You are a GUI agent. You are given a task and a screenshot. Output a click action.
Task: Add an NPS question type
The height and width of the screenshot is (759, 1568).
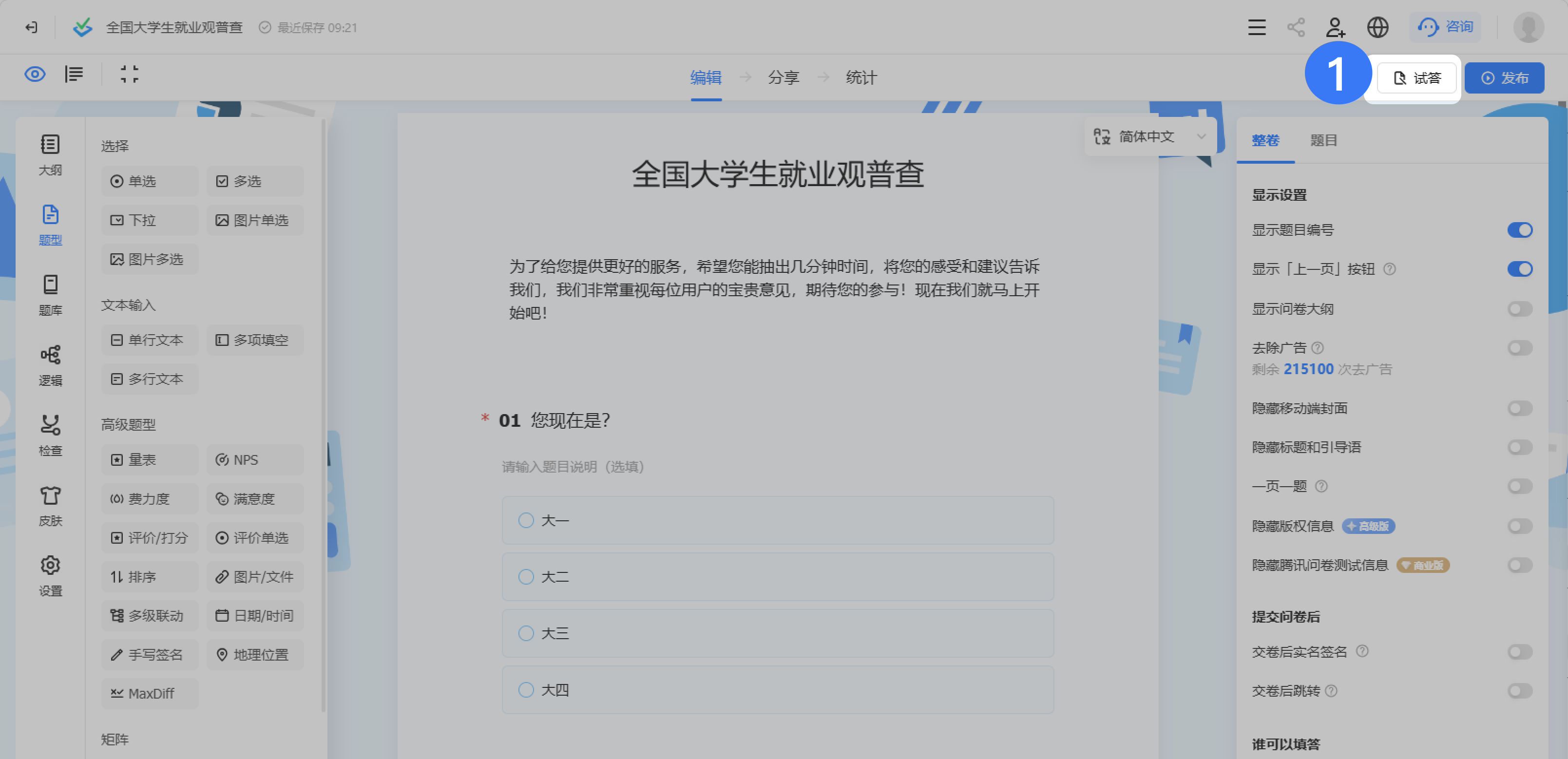tap(255, 459)
